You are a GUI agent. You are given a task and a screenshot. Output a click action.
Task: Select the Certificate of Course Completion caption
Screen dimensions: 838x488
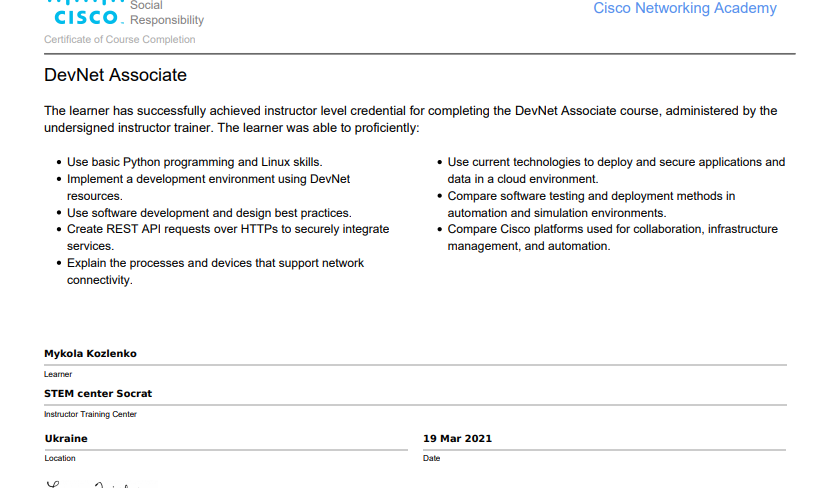pos(120,40)
